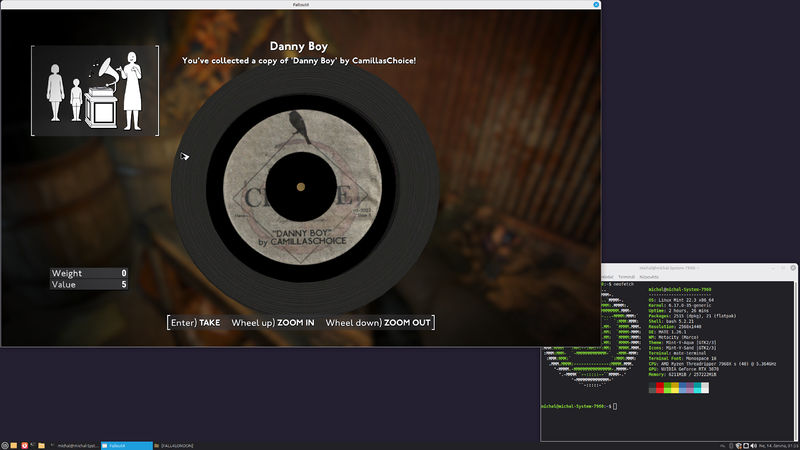Click the brass spindle at the record center
This screenshot has height=450, width=800.
coord(301,187)
